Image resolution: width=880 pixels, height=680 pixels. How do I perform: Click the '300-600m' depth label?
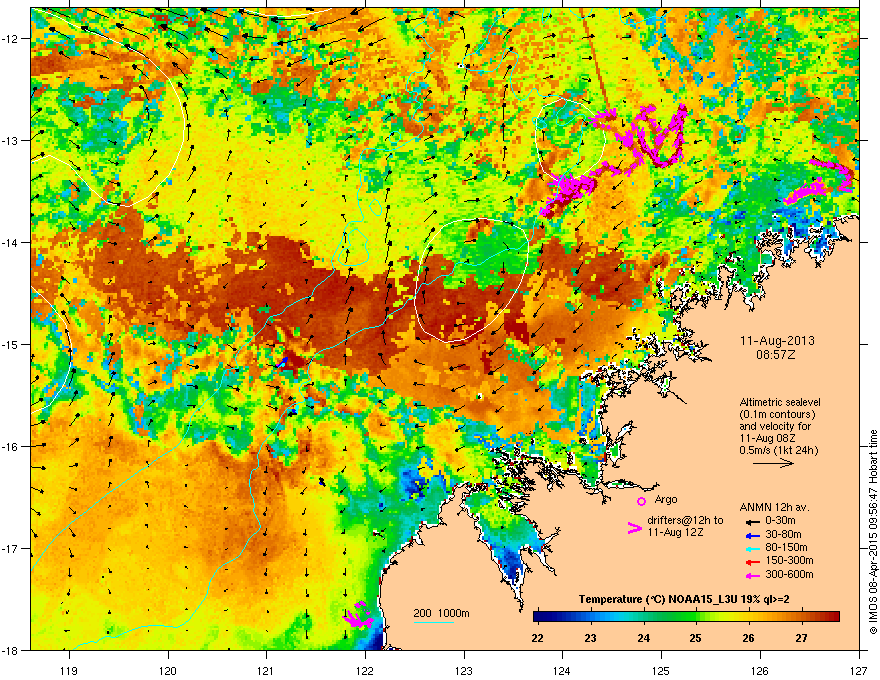pyautogui.click(x=789, y=575)
